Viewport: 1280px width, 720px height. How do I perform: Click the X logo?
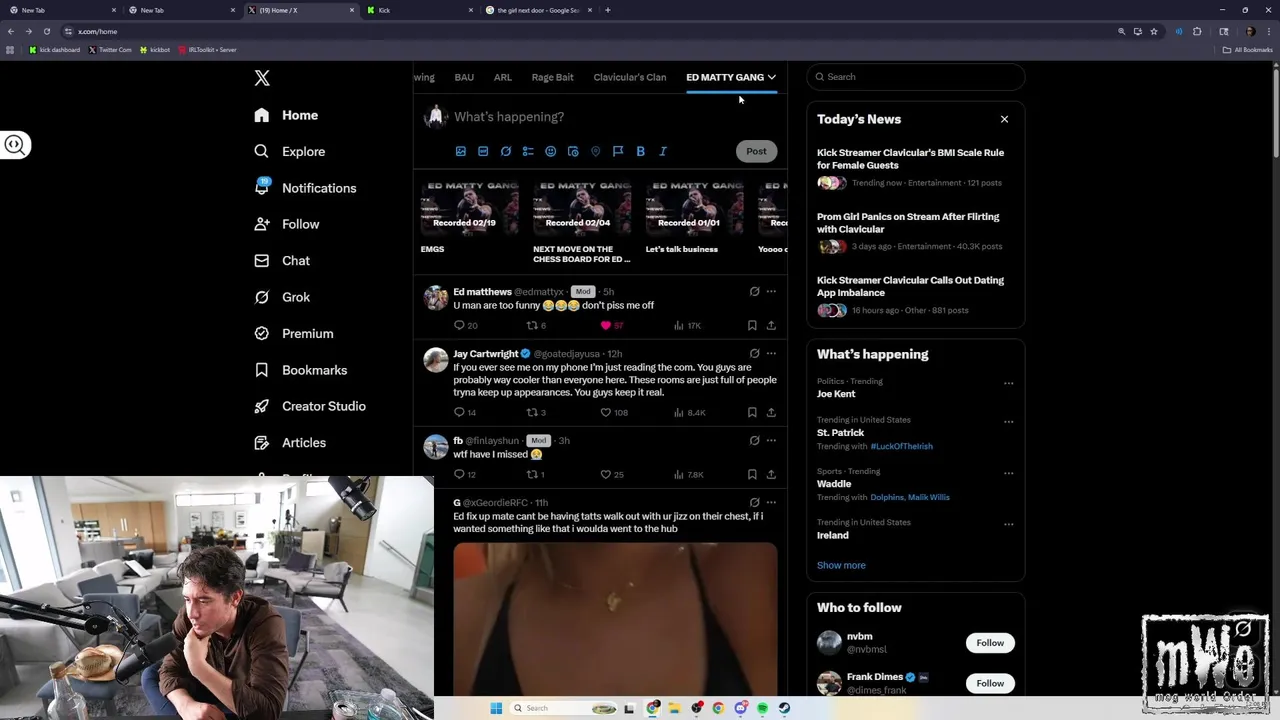coord(262,78)
